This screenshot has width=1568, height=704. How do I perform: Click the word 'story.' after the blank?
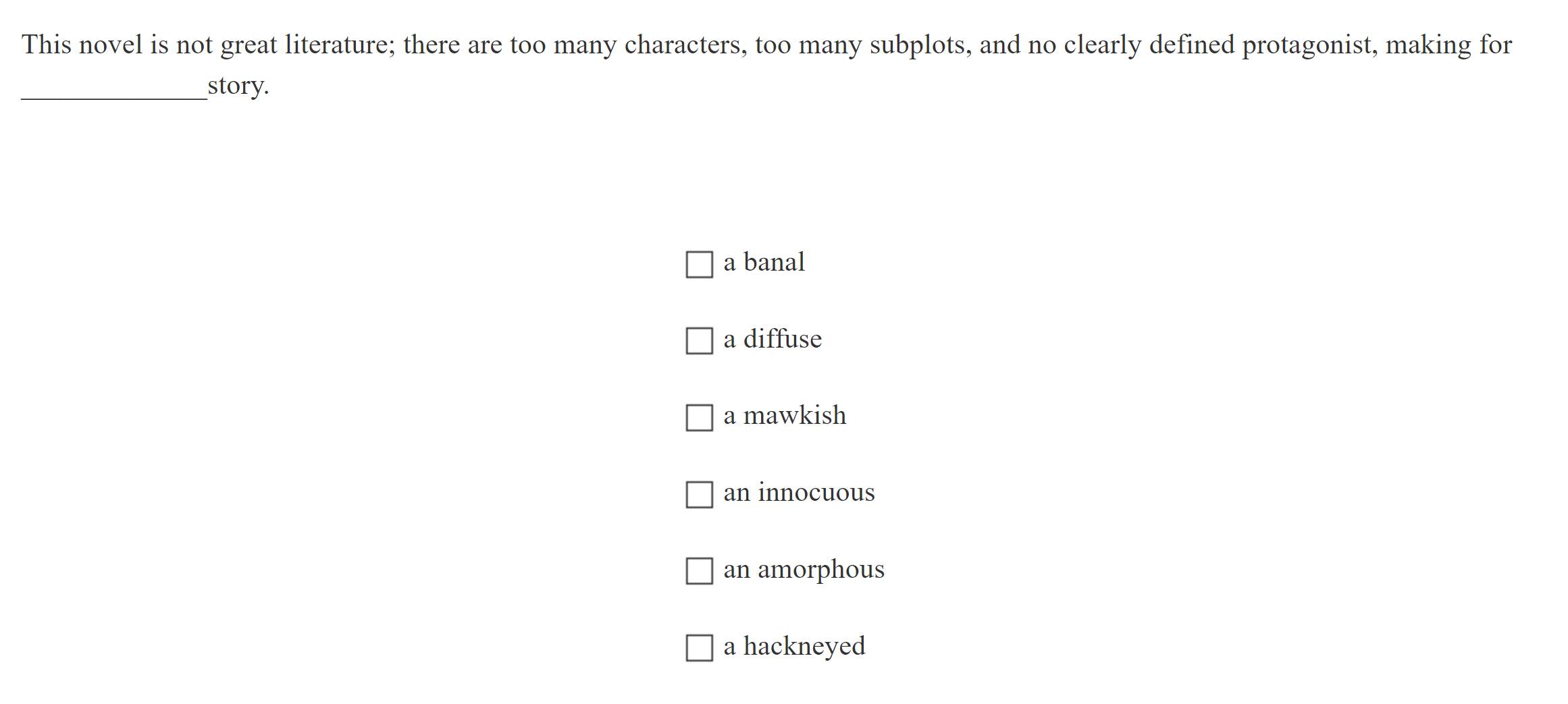point(238,86)
